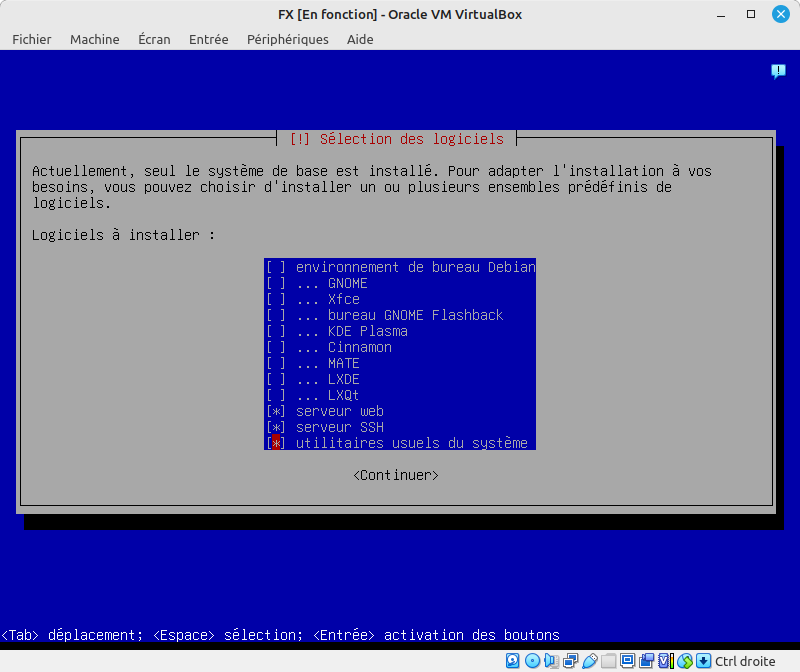Click the mouse integration status icon
This screenshot has height=672, width=800.
(685, 661)
